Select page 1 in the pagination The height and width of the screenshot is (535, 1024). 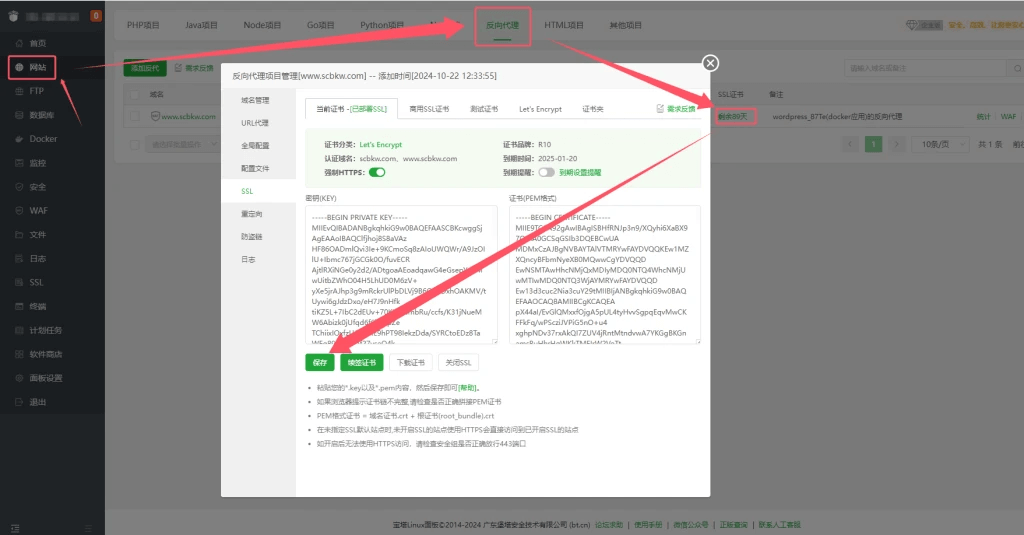[873, 144]
